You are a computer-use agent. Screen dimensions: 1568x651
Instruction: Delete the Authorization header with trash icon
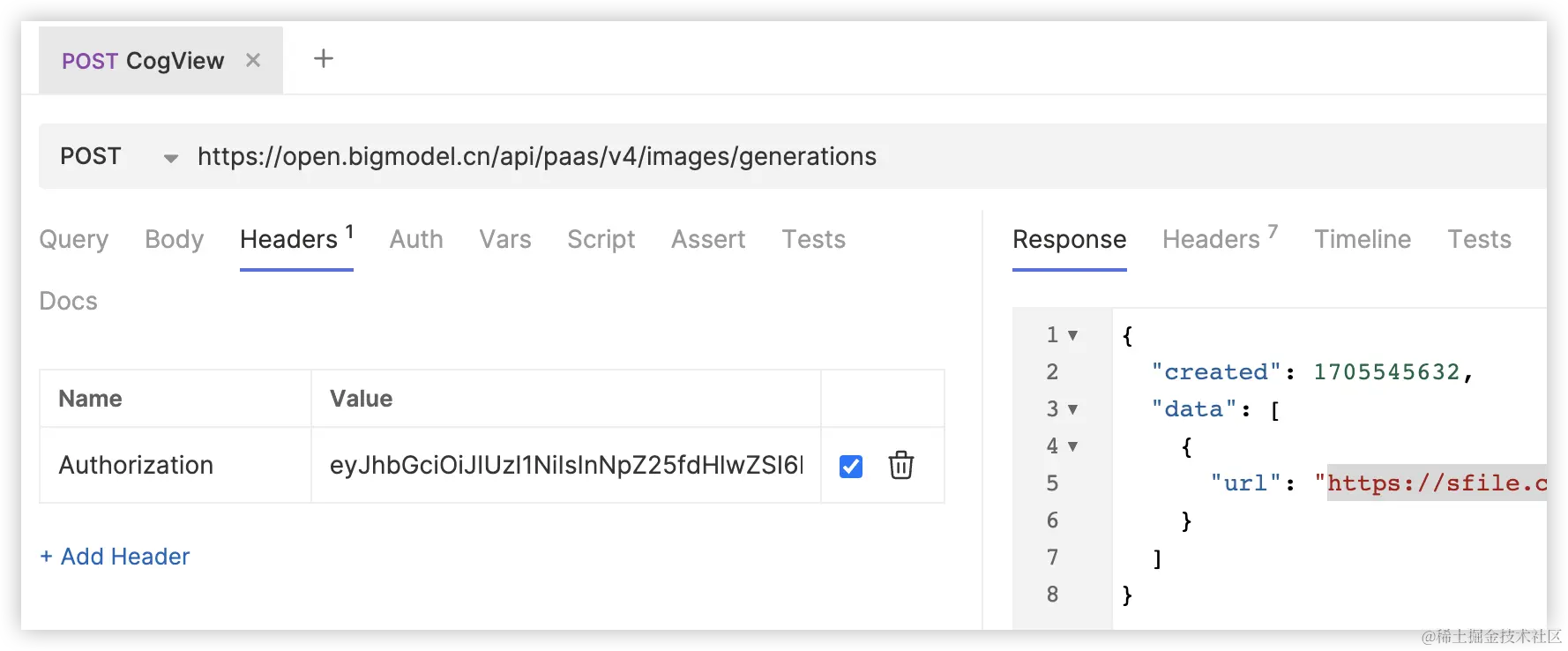point(900,465)
